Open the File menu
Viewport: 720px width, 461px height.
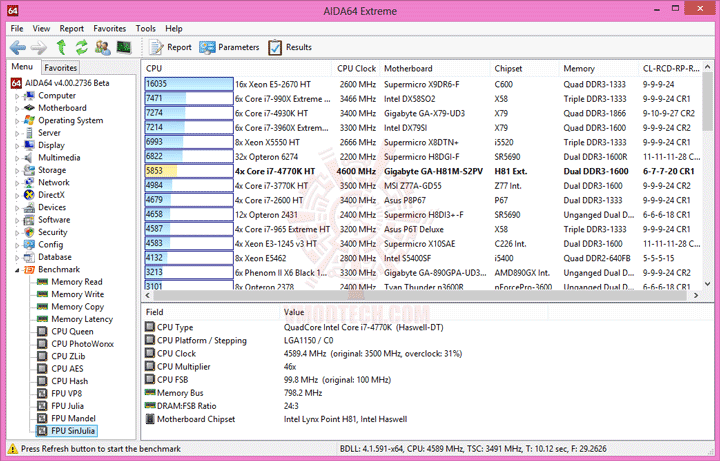17,28
